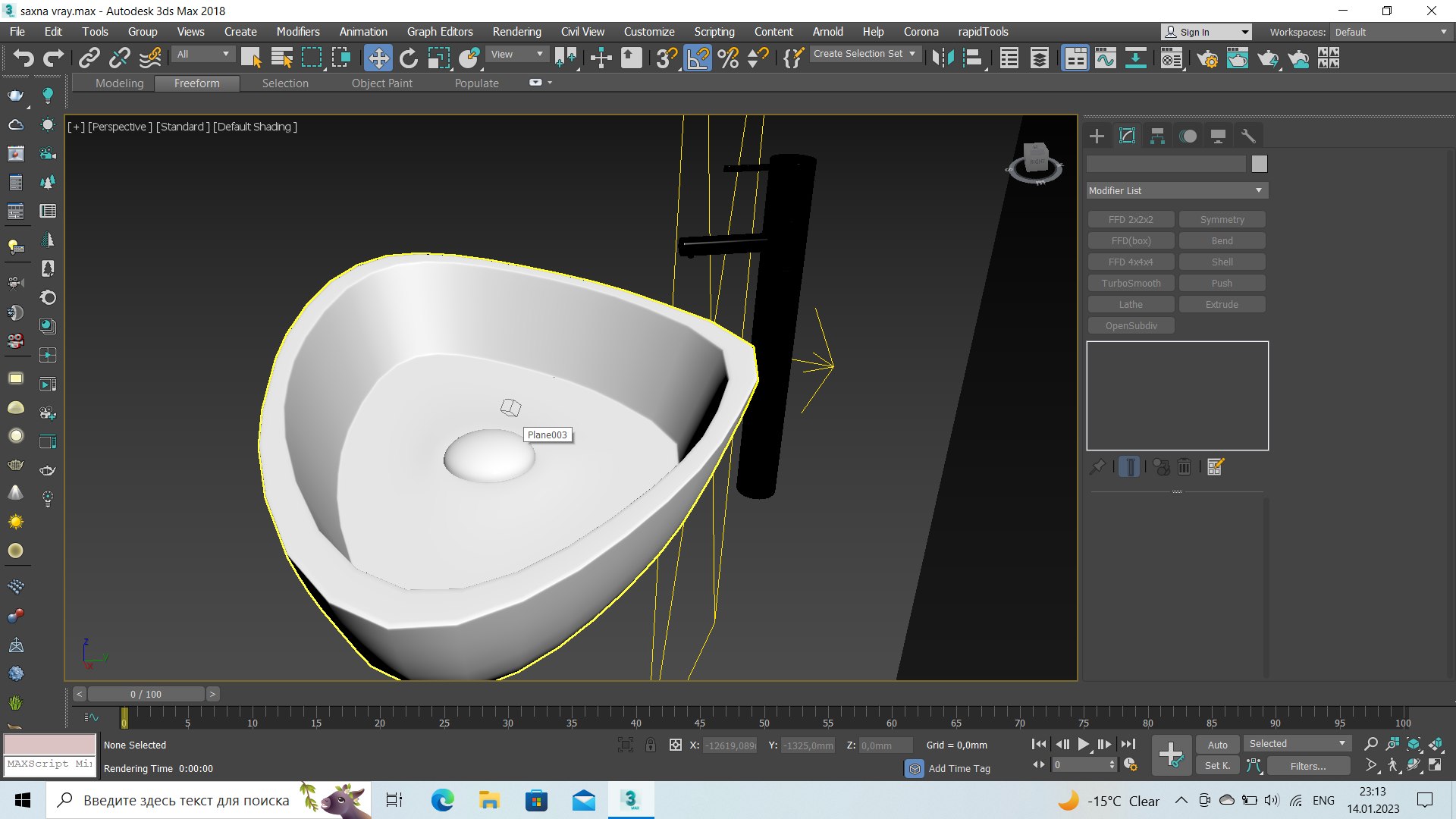Open the Utilities wrench panel
1456x819 pixels.
coord(1248,136)
